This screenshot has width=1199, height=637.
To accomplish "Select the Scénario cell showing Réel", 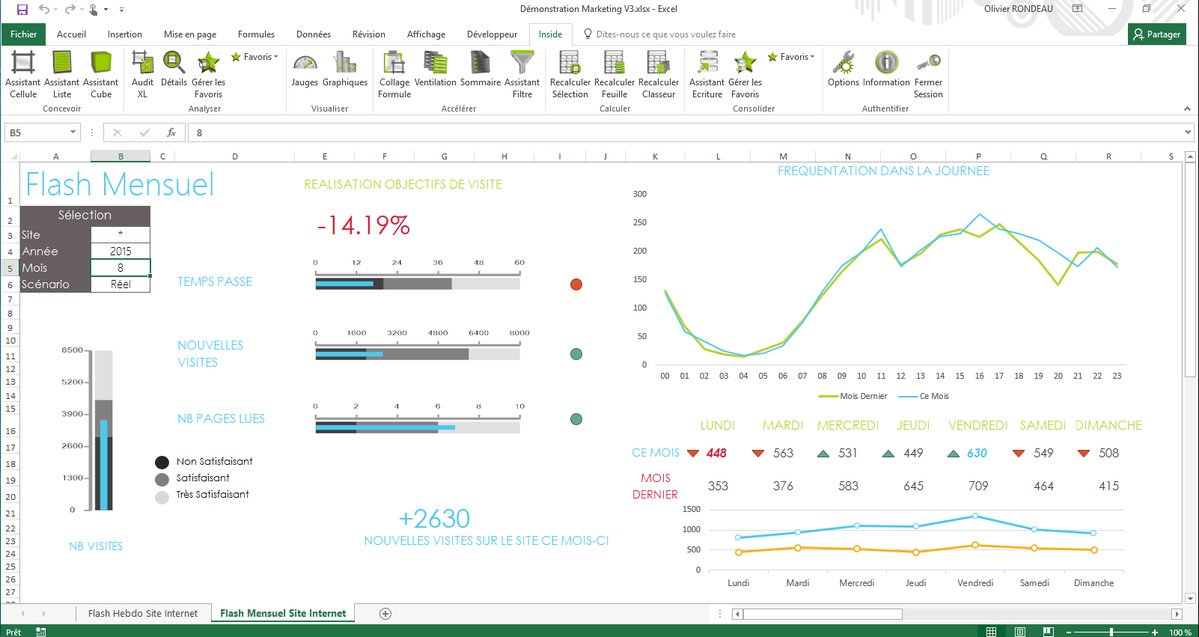I will pyautogui.click(x=121, y=284).
